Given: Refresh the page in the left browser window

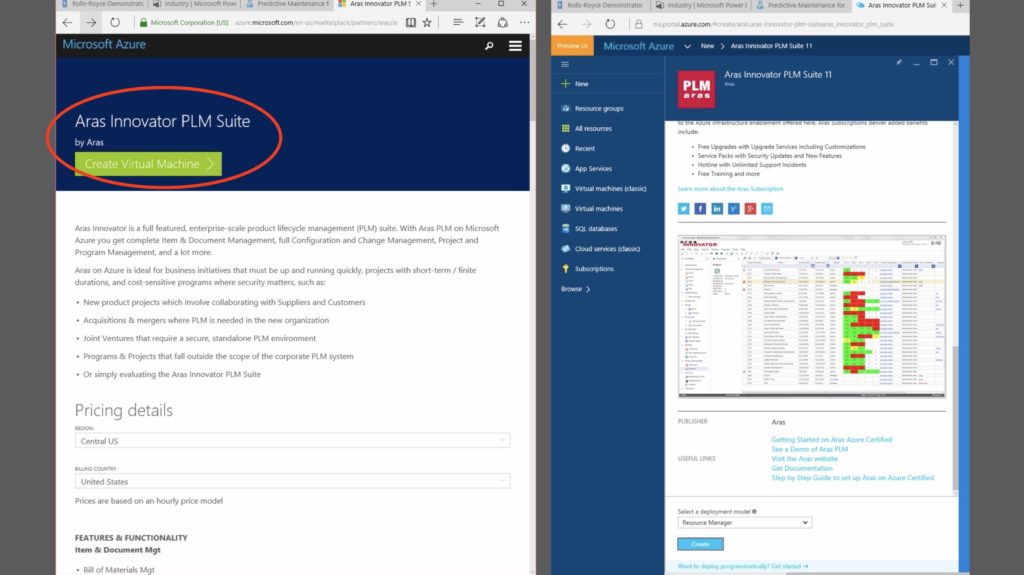Looking at the screenshot, I should coord(115,22).
